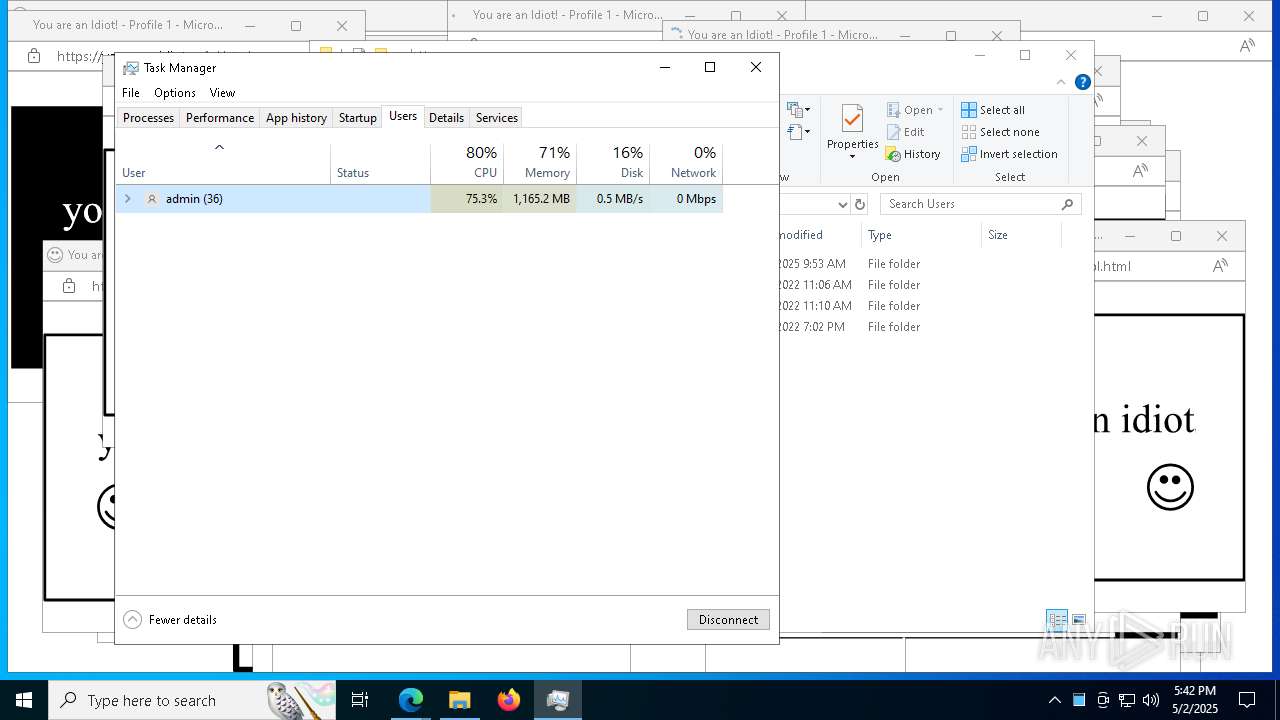Click the Task Manager title bar icon
1280x720 pixels.
(x=131, y=68)
